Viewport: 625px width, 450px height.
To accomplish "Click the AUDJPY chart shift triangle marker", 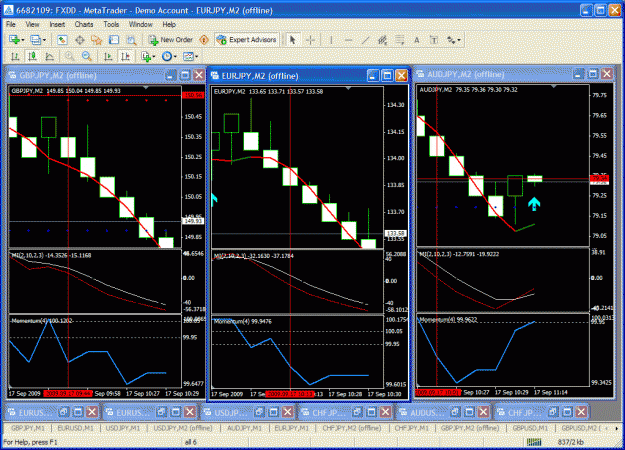I will click(554, 86).
